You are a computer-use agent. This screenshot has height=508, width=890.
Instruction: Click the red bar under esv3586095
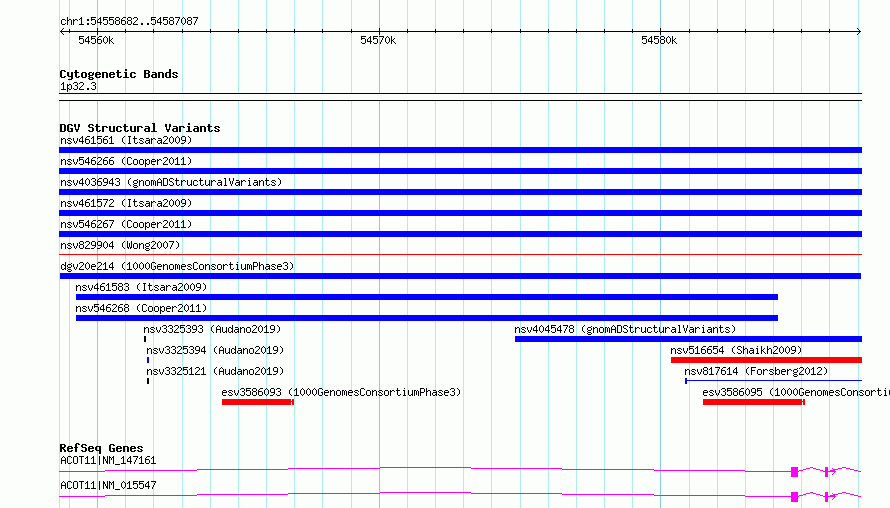point(754,402)
